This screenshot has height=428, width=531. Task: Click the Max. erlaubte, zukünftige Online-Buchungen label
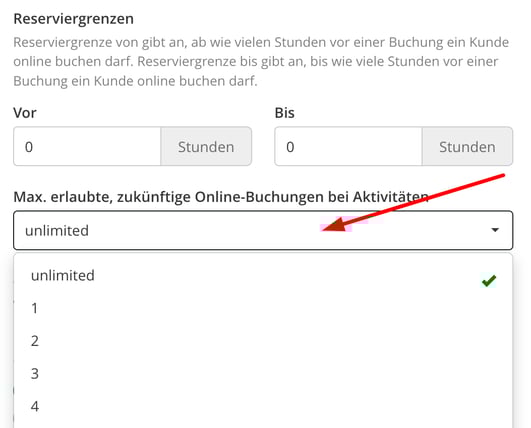click(x=221, y=197)
